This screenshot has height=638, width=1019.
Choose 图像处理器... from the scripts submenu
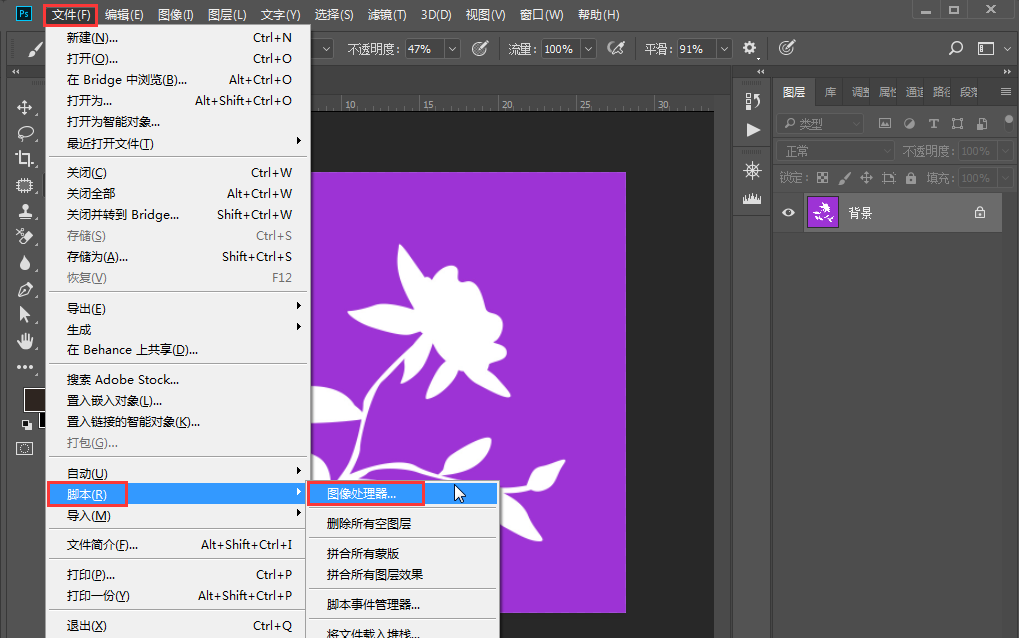[362, 493]
